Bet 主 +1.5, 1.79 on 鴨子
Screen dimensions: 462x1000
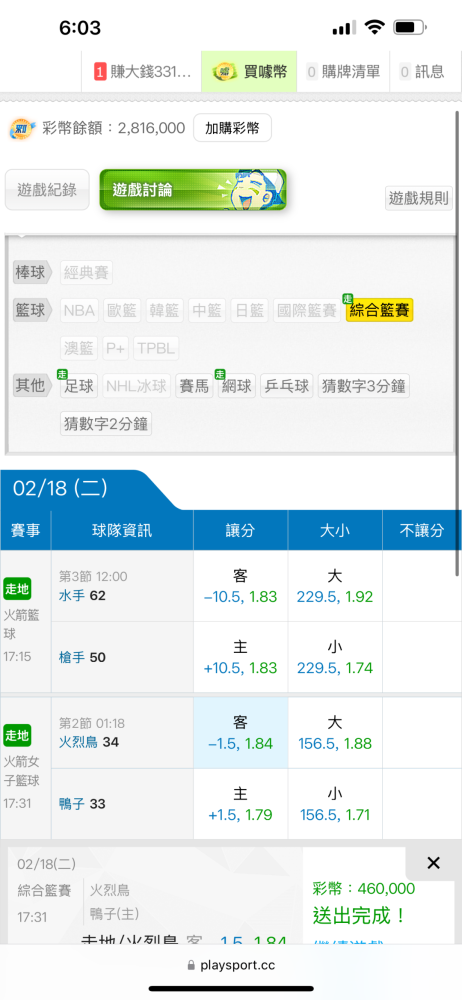tap(241, 804)
